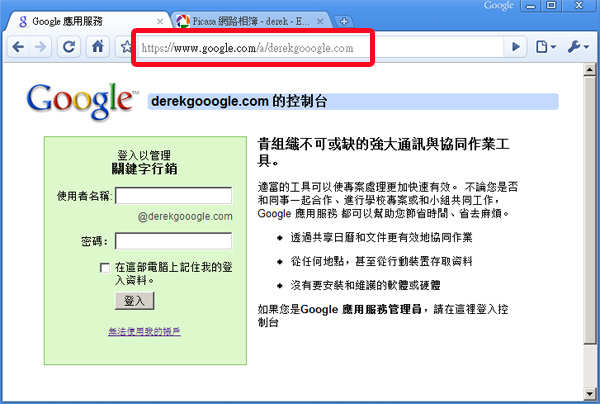Click the derekgooogle.com 的控制台 heading
This screenshot has width=600, height=404.
pos(239,101)
